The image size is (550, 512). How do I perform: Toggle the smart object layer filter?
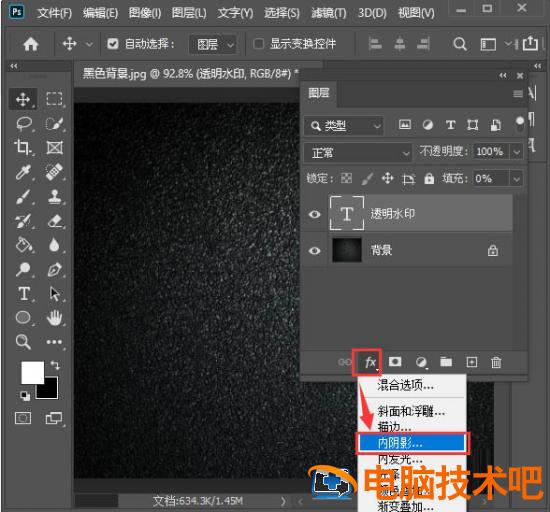coord(495,125)
